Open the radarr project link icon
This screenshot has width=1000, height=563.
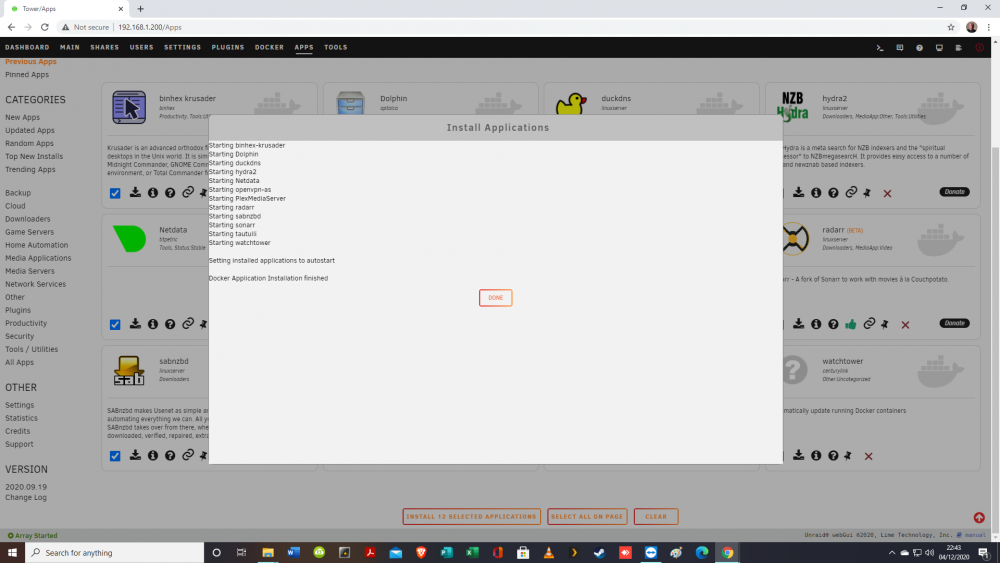869,324
